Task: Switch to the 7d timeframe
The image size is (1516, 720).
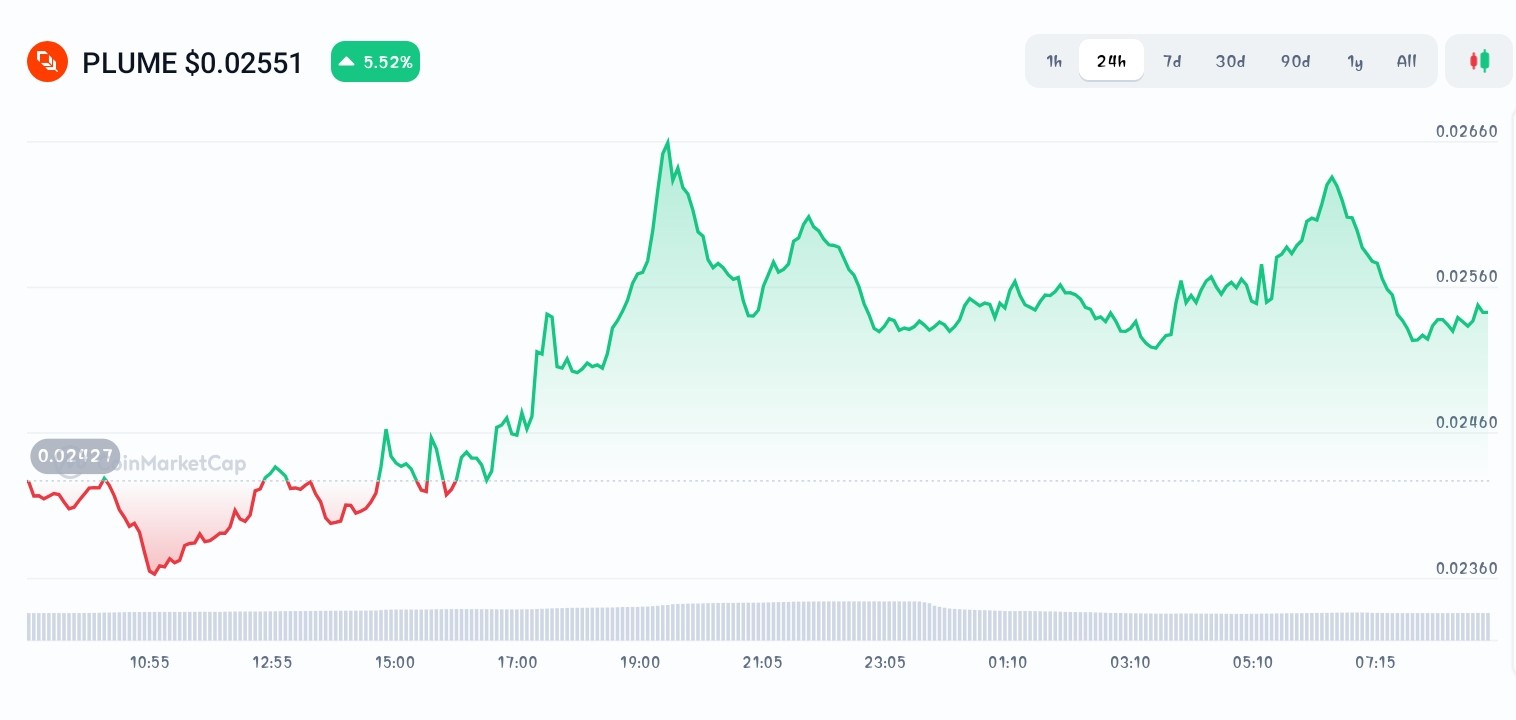Action: tap(1172, 61)
